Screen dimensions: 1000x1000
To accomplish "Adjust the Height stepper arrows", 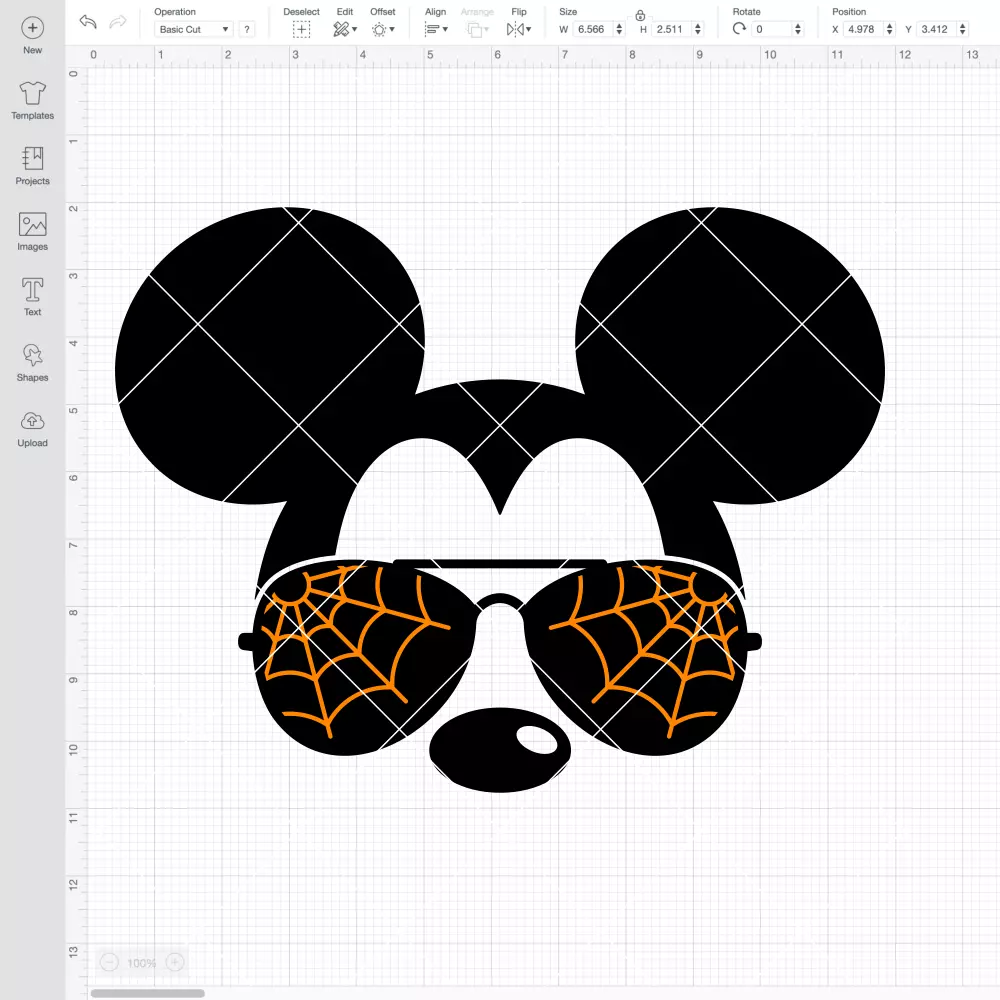I will (698, 29).
